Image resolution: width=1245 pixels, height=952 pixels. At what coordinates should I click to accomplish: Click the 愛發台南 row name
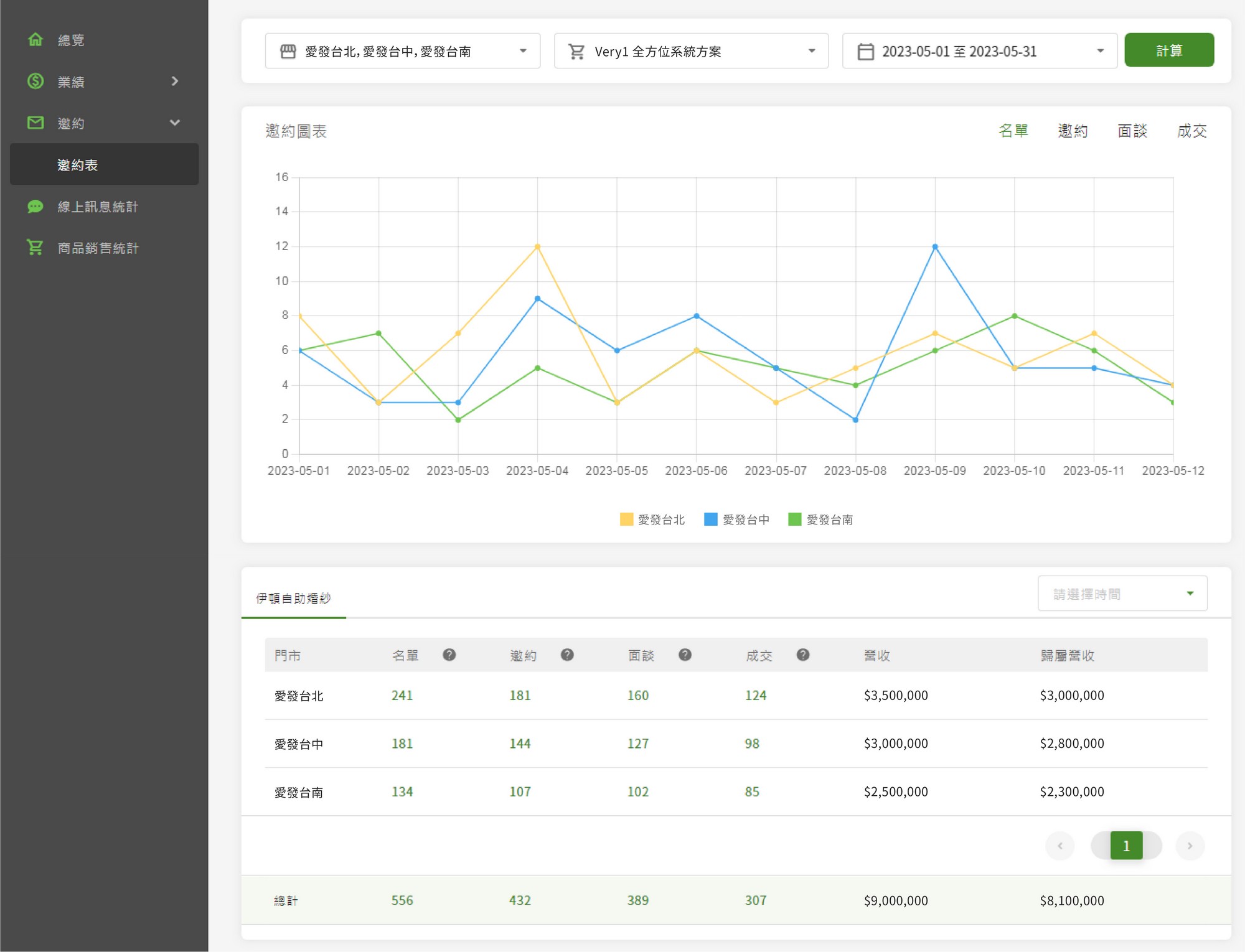[x=299, y=792]
